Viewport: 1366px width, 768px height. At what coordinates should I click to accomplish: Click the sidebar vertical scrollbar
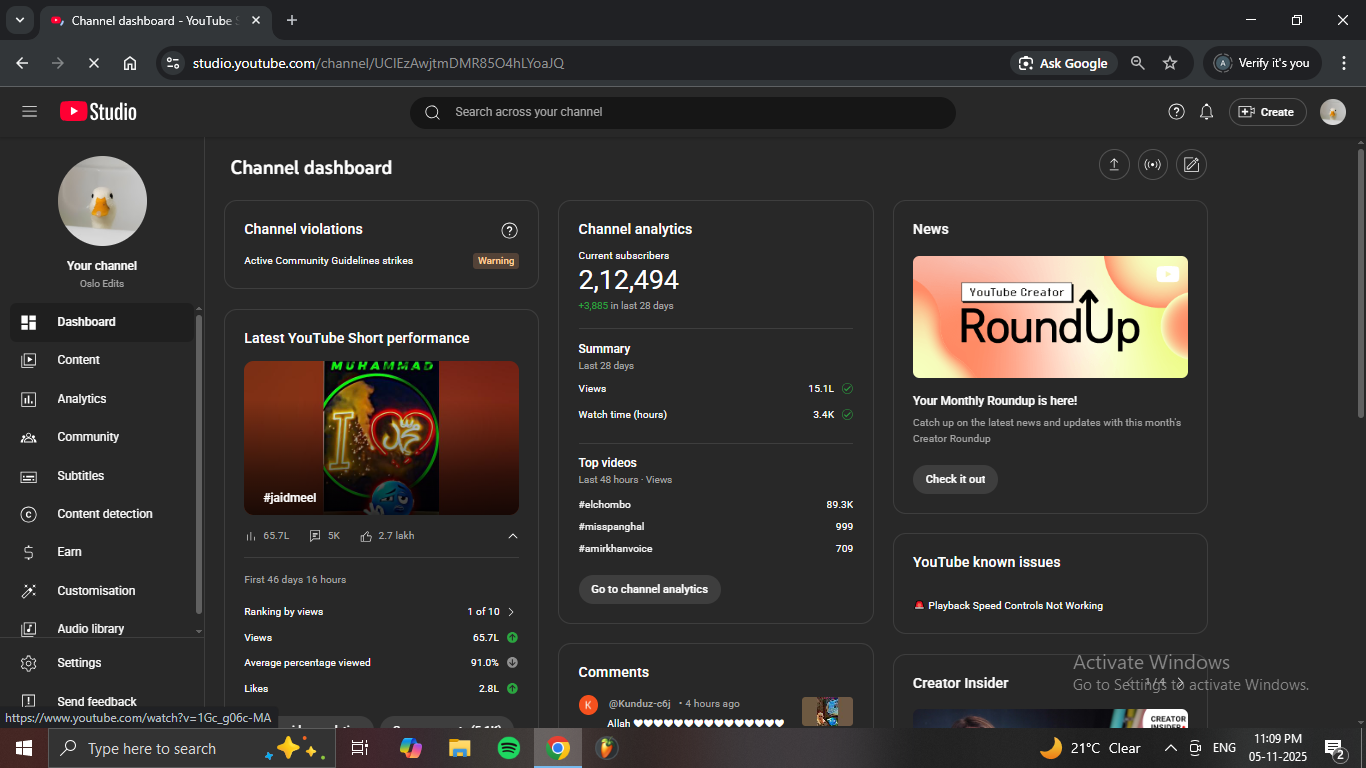[x=199, y=460]
